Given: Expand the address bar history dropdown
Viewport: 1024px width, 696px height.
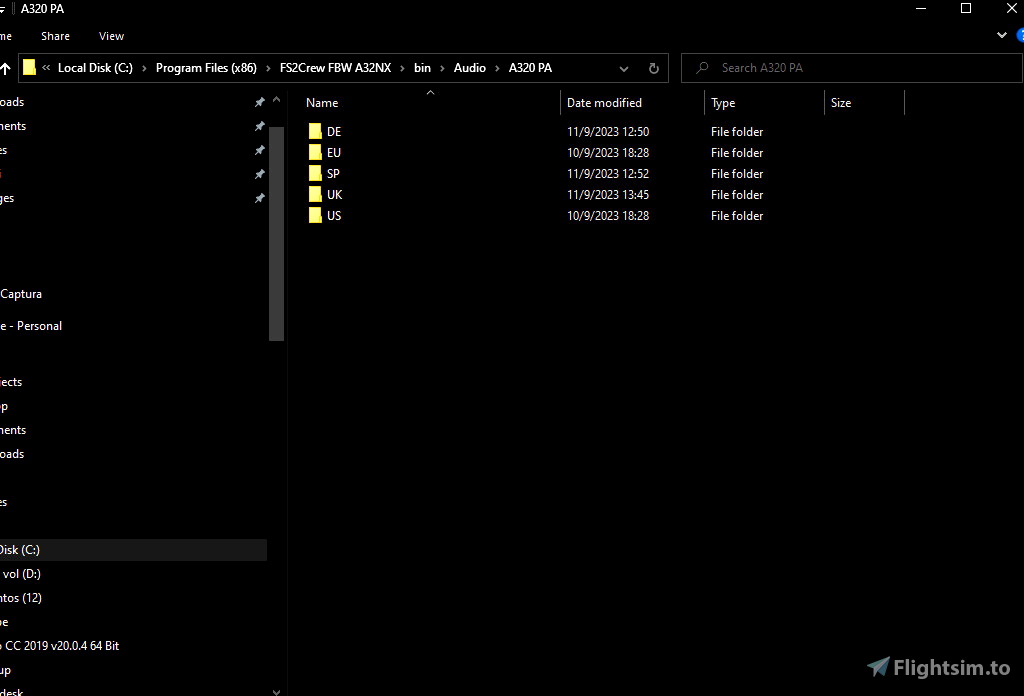Looking at the screenshot, I should 624,69.
